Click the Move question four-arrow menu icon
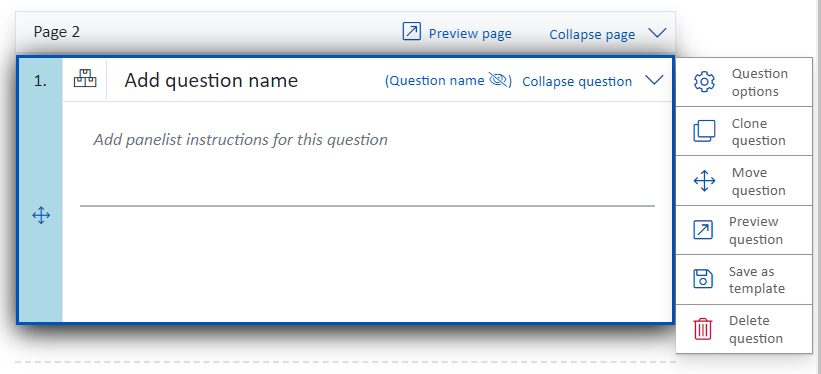This screenshot has height=374, width=821. pos(704,181)
